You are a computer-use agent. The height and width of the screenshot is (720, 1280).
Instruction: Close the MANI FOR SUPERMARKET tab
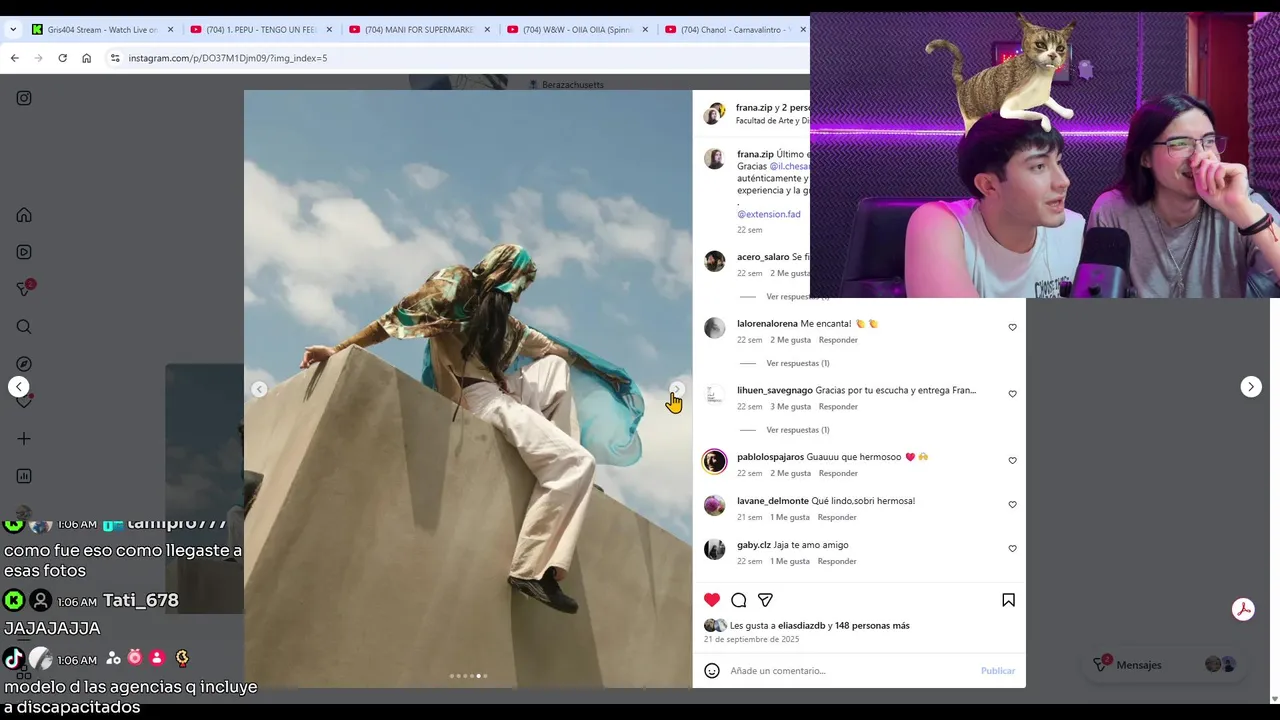point(487,30)
